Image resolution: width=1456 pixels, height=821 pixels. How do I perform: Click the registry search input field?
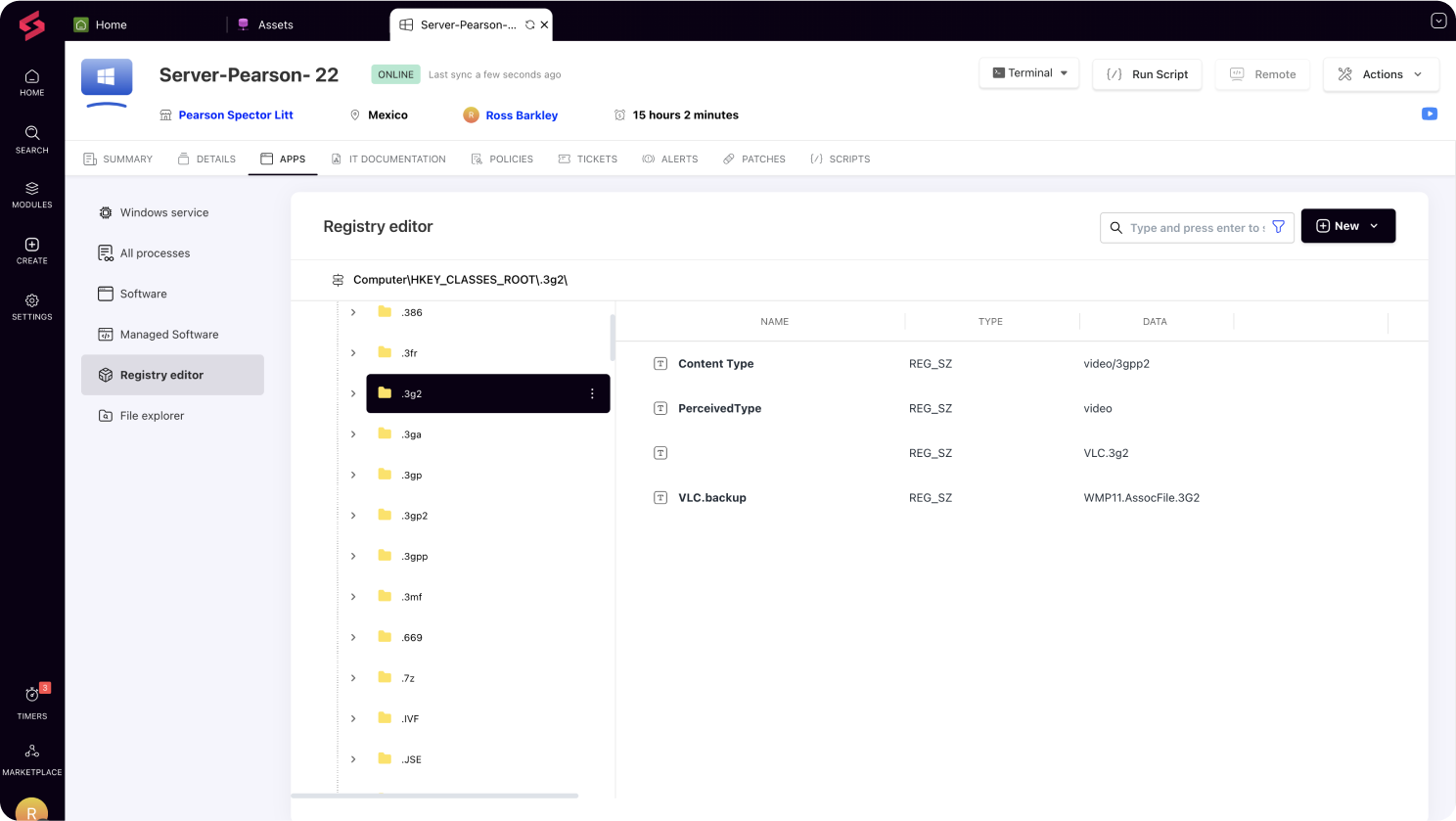click(x=1196, y=228)
